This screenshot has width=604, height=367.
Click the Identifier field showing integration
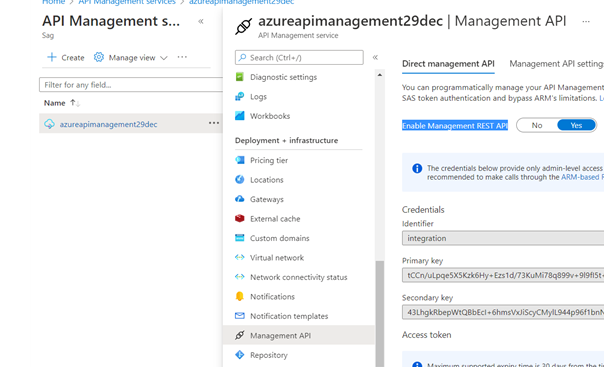pyautogui.click(x=503, y=238)
